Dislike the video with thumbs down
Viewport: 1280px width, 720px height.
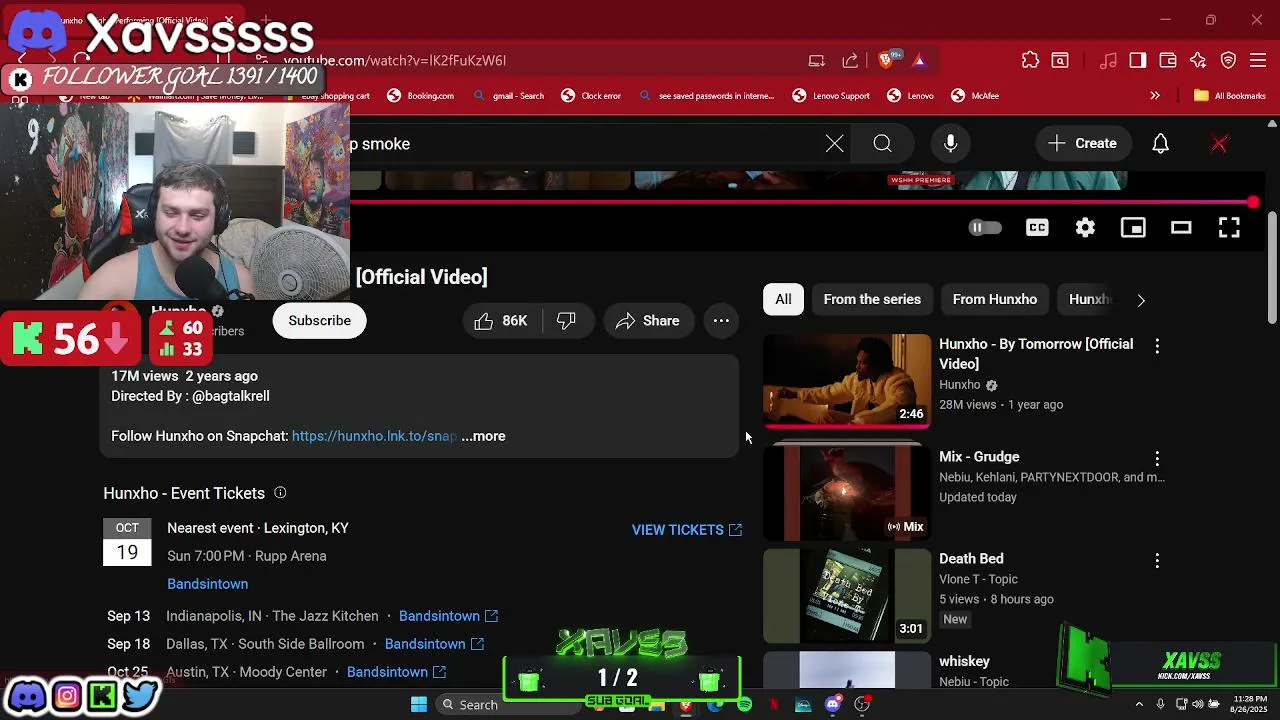pyautogui.click(x=567, y=321)
